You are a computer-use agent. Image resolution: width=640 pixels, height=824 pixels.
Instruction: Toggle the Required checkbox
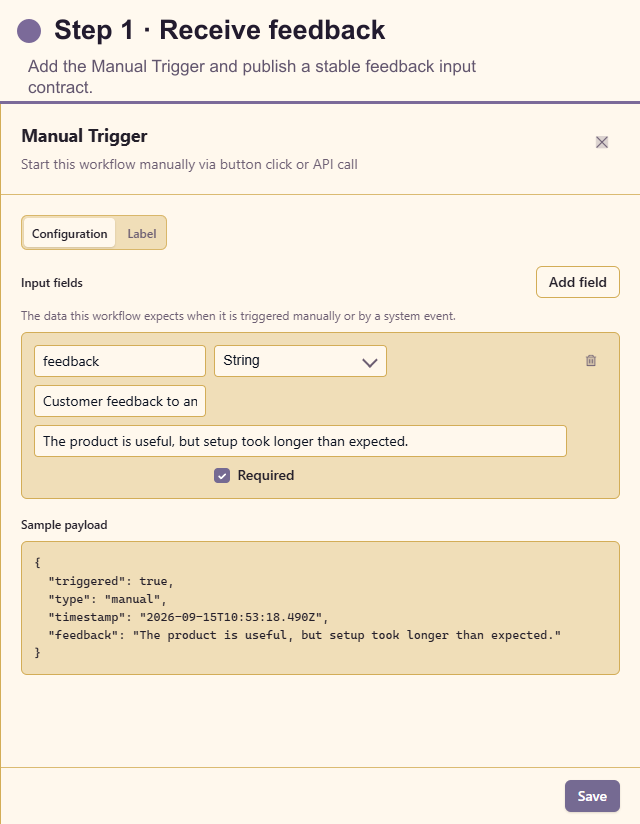222,476
